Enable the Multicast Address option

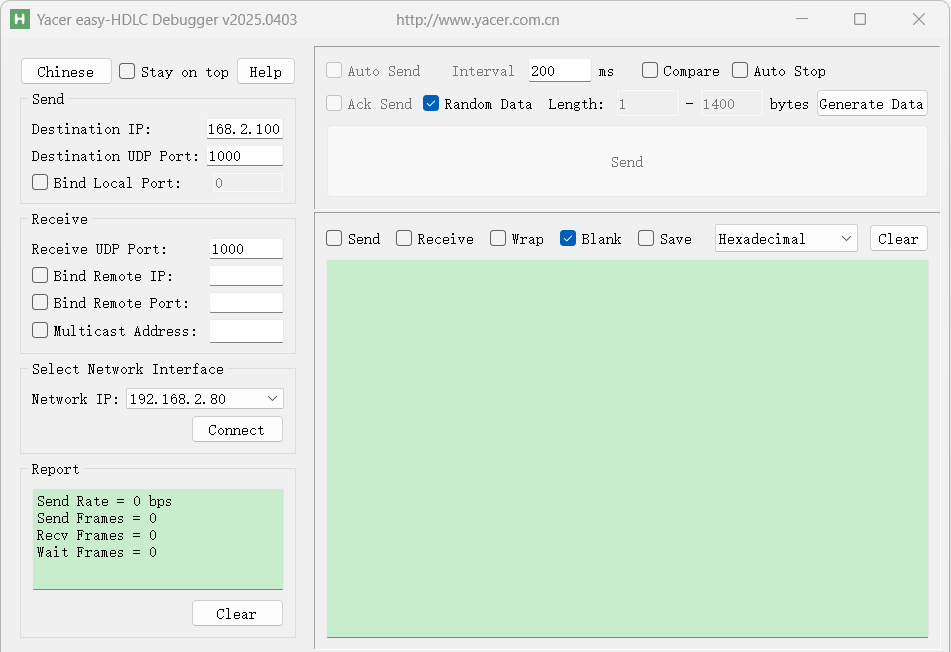tap(38, 329)
